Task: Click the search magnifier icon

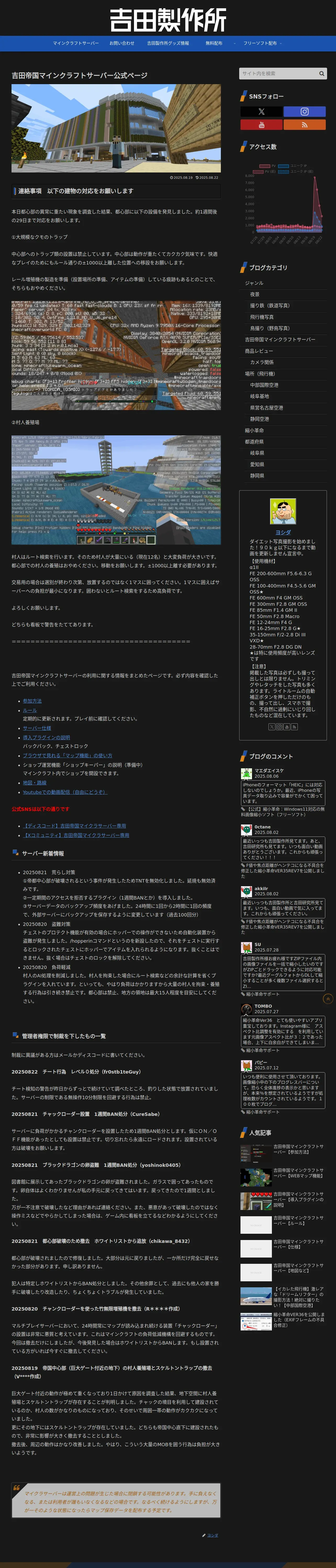Action: pyautogui.click(x=321, y=74)
